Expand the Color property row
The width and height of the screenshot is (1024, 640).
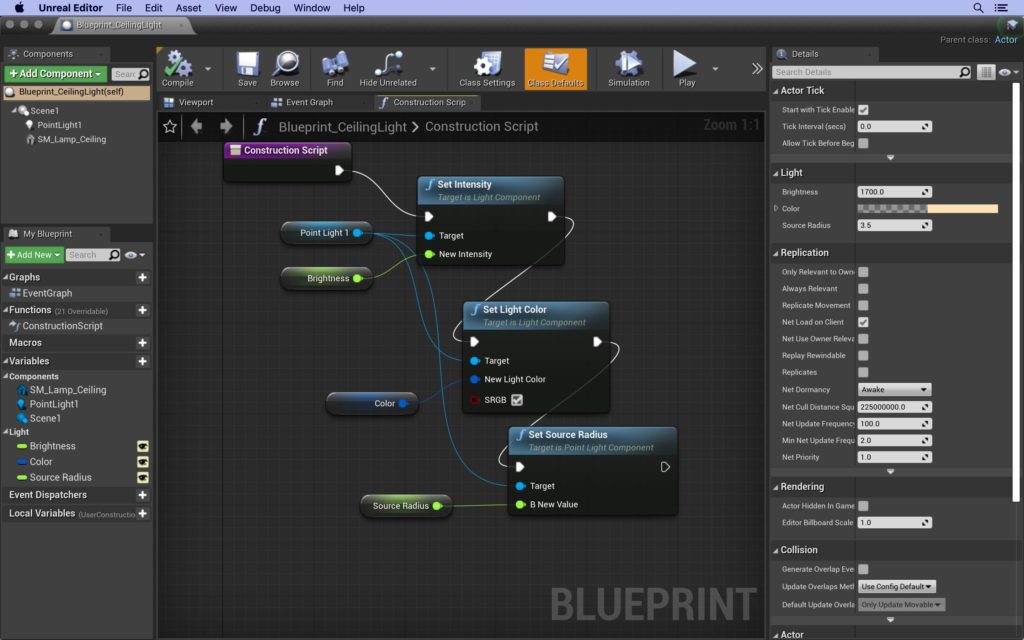pyautogui.click(x=776, y=208)
